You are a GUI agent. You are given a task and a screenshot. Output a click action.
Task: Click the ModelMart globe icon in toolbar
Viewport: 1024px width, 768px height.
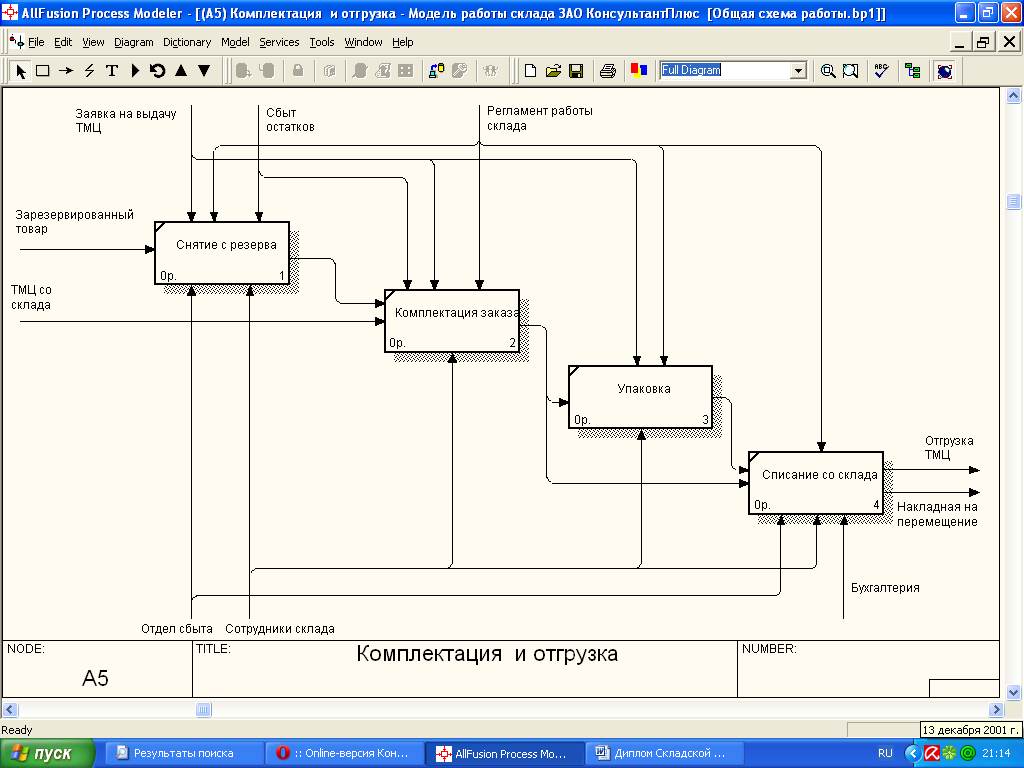[944, 71]
